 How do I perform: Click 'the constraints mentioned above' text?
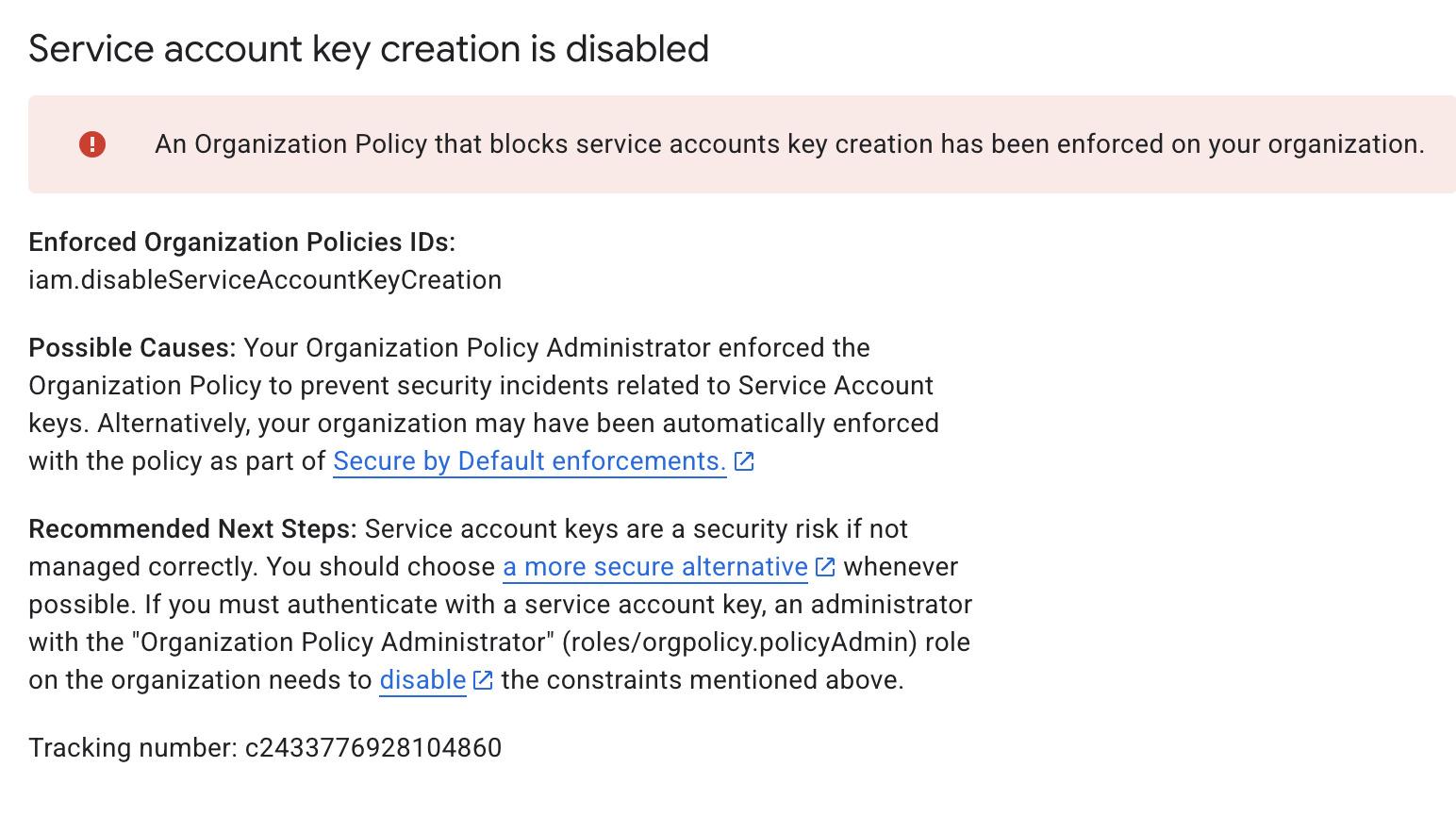click(703, 680)
